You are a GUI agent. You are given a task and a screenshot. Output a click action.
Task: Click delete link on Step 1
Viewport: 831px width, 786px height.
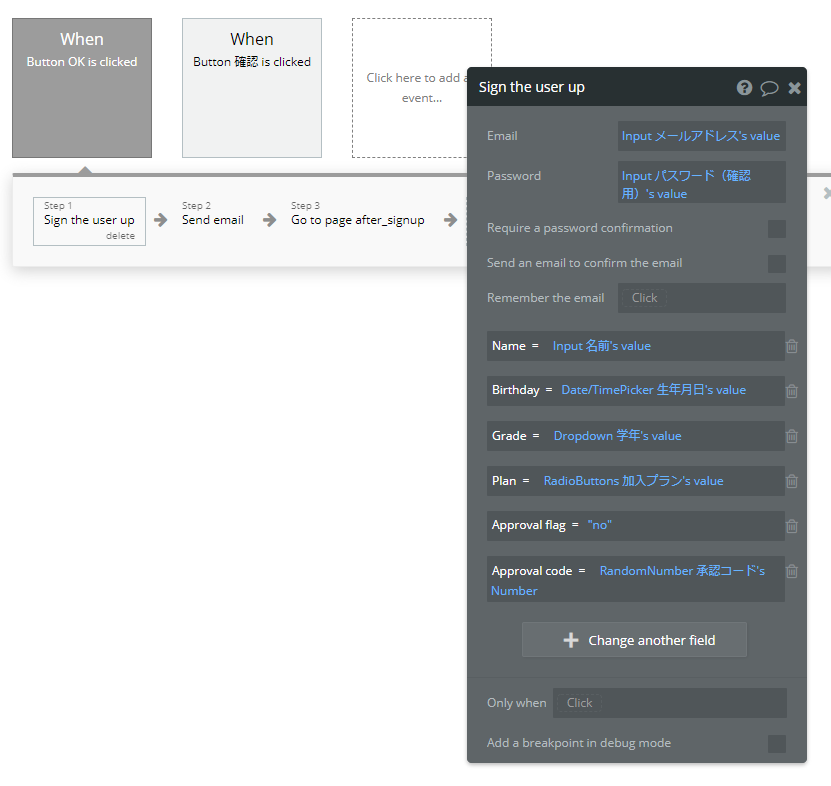coord(120,236)
